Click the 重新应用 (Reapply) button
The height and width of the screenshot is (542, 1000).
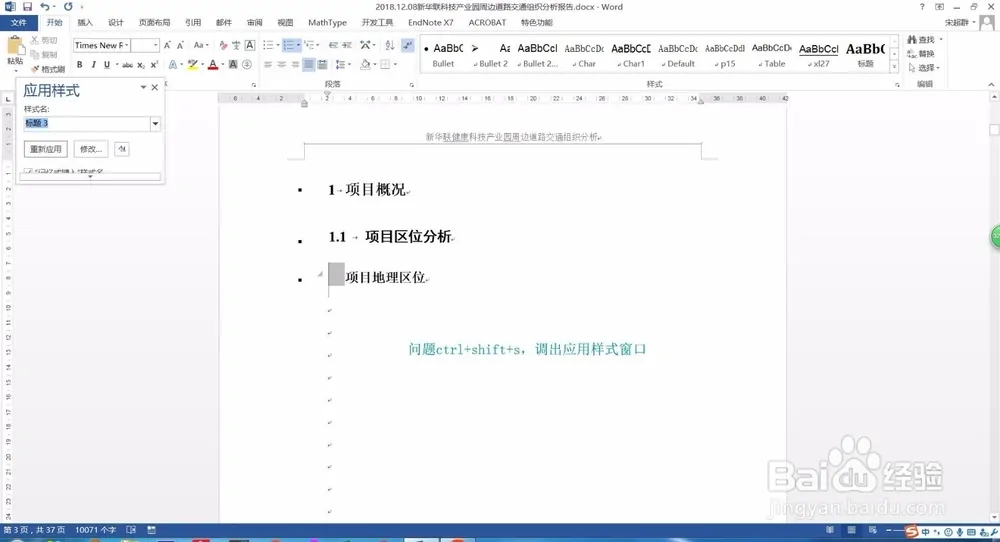tap(46, 149)
